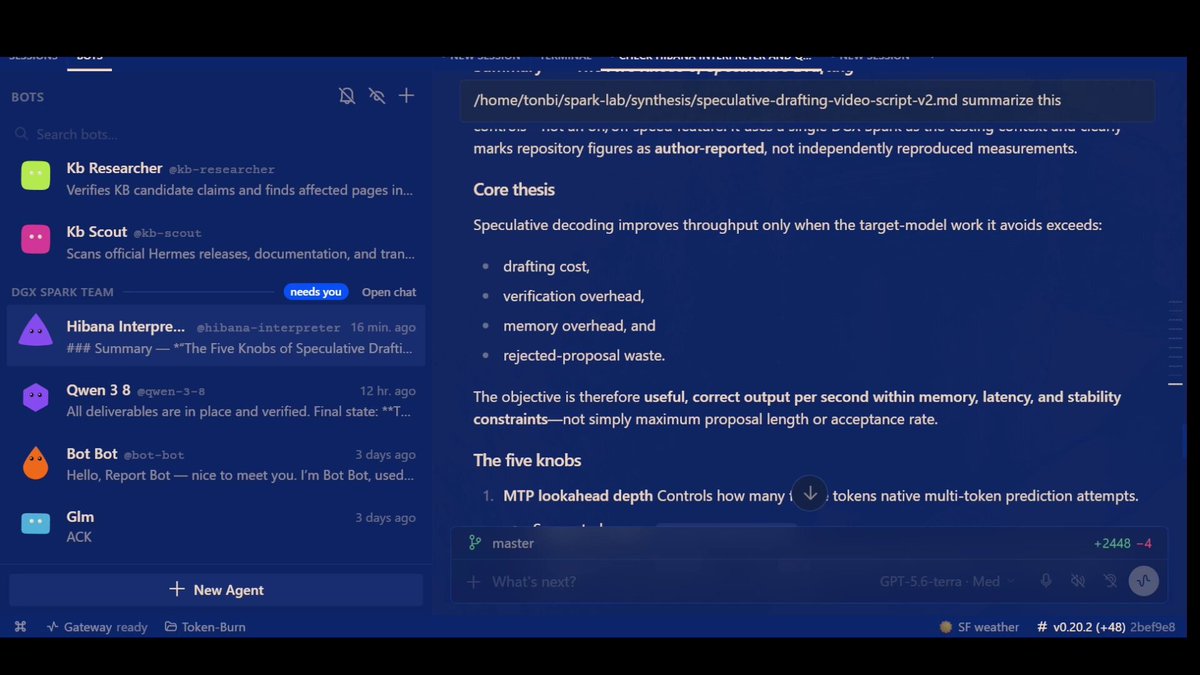
Task: Toggle hidden bots eye icon
Action: [377, 96]
